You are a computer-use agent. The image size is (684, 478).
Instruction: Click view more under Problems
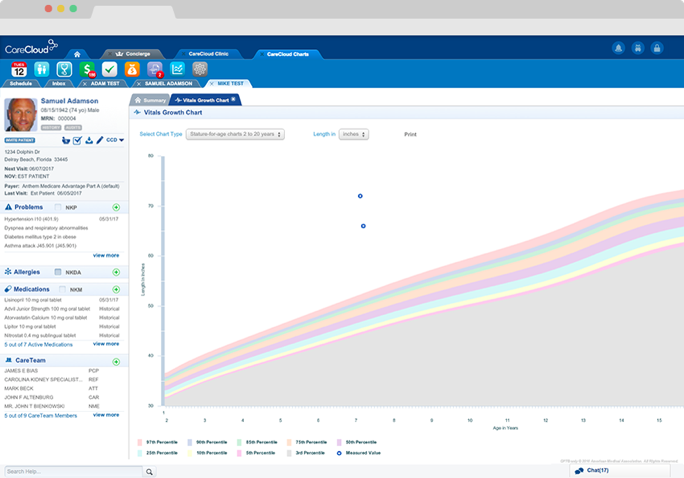(x=106, y=255)
